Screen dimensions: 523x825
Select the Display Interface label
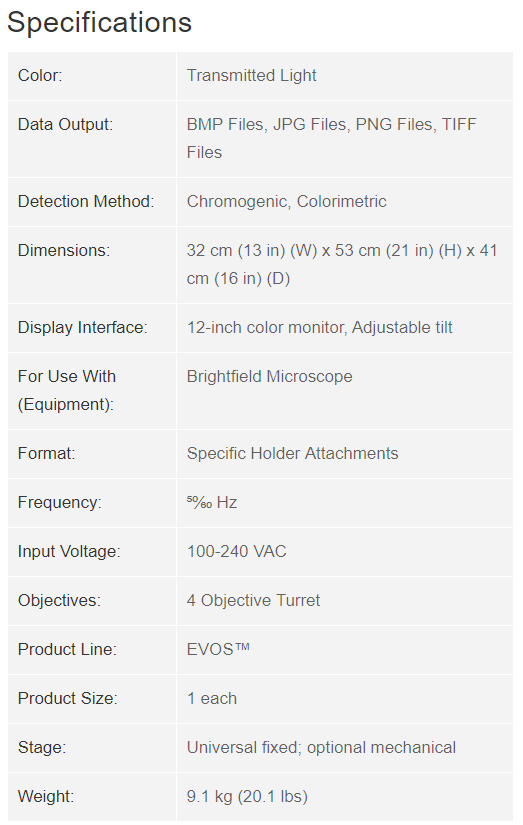click(83, 327)
